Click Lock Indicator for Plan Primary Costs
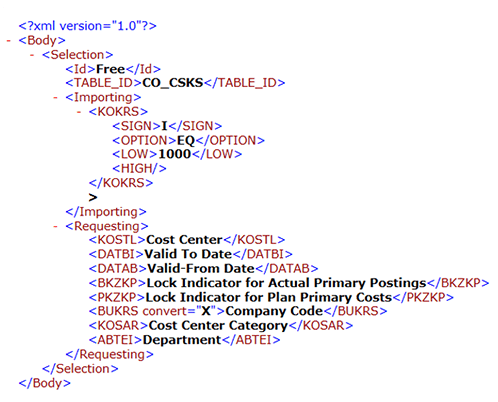This screenshot has height=402, width=498. point(269,297)
